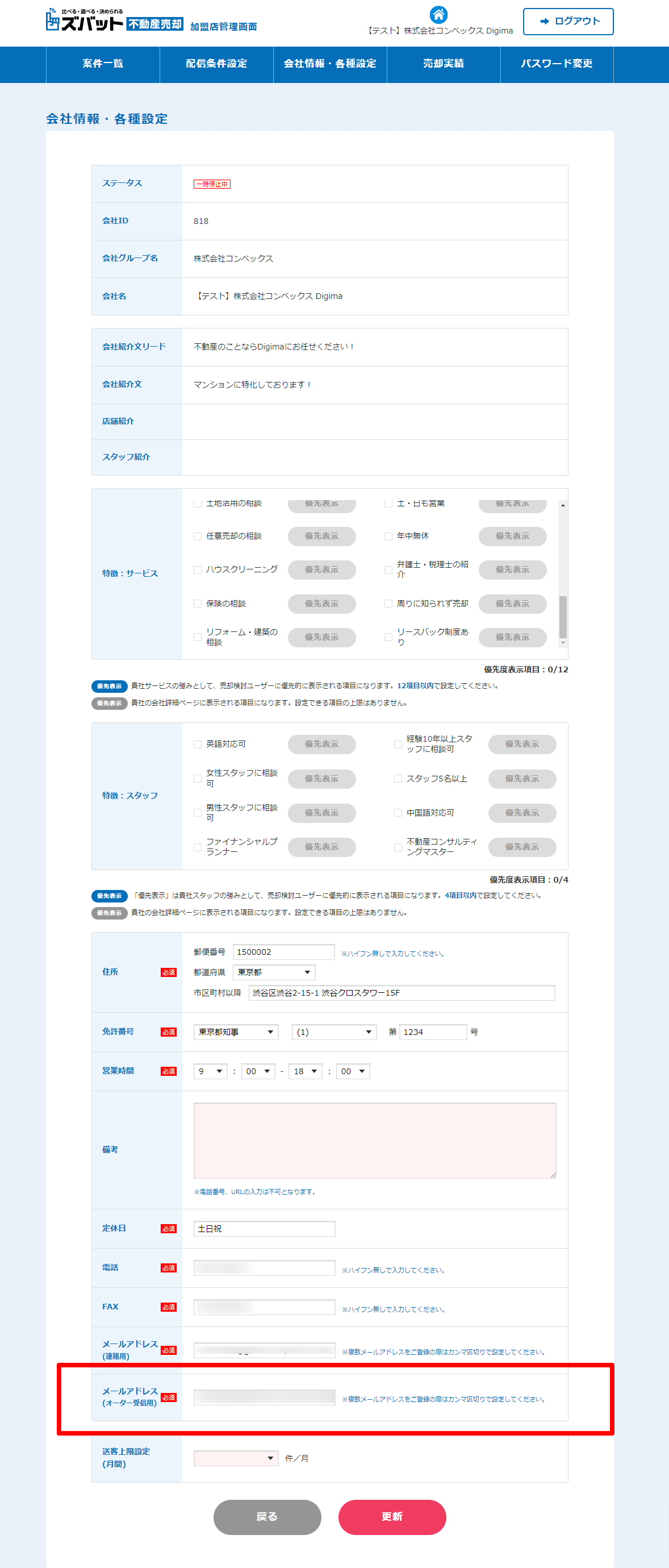Image resolution: width=669 pixels, height=1568 pixels.
Task: Expand the 東京都知事 license dropdown
Action: tap(235, 1032)
